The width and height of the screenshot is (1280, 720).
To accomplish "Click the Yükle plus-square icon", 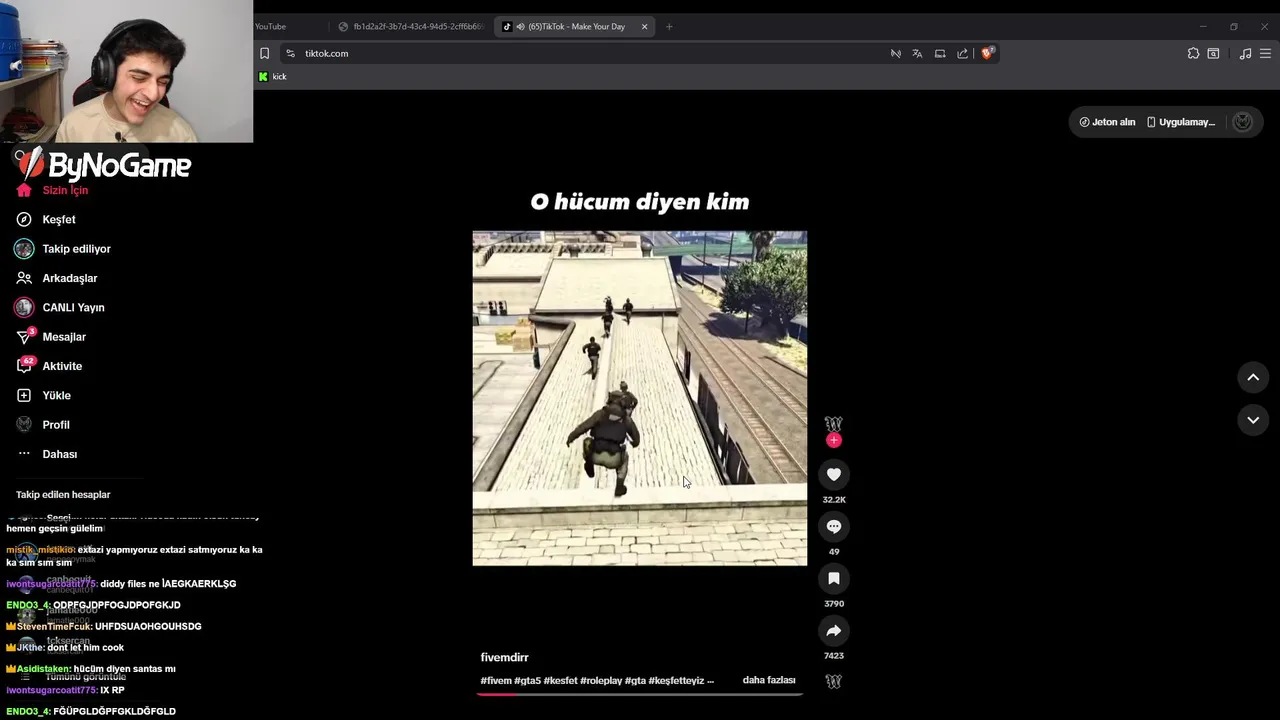I will (24, 395).
